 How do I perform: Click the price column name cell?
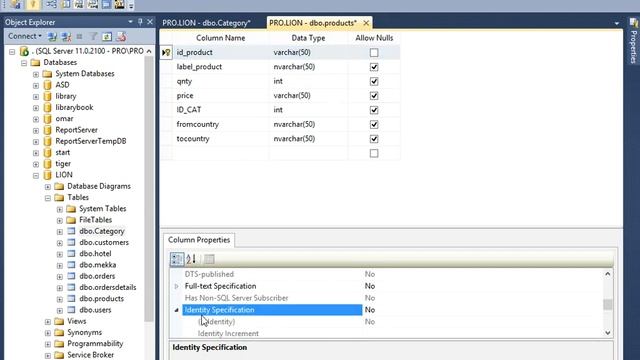coord(221,96)
